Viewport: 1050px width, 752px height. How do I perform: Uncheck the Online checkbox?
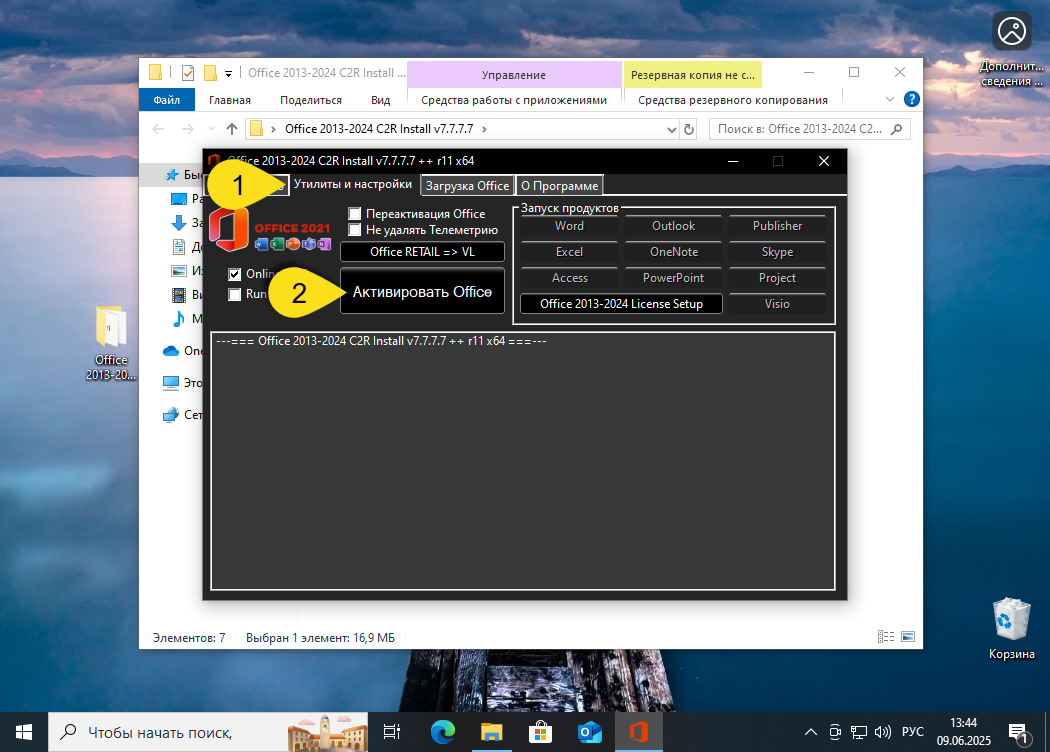click(x=234, y=274)
